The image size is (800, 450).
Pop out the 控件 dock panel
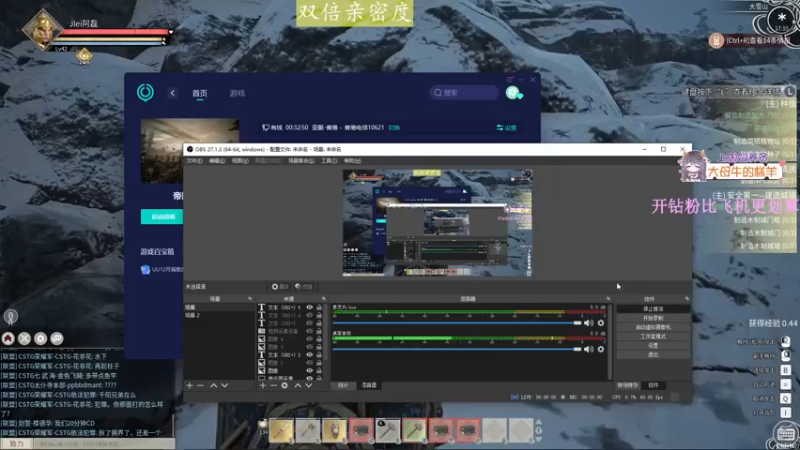point(687,298)
